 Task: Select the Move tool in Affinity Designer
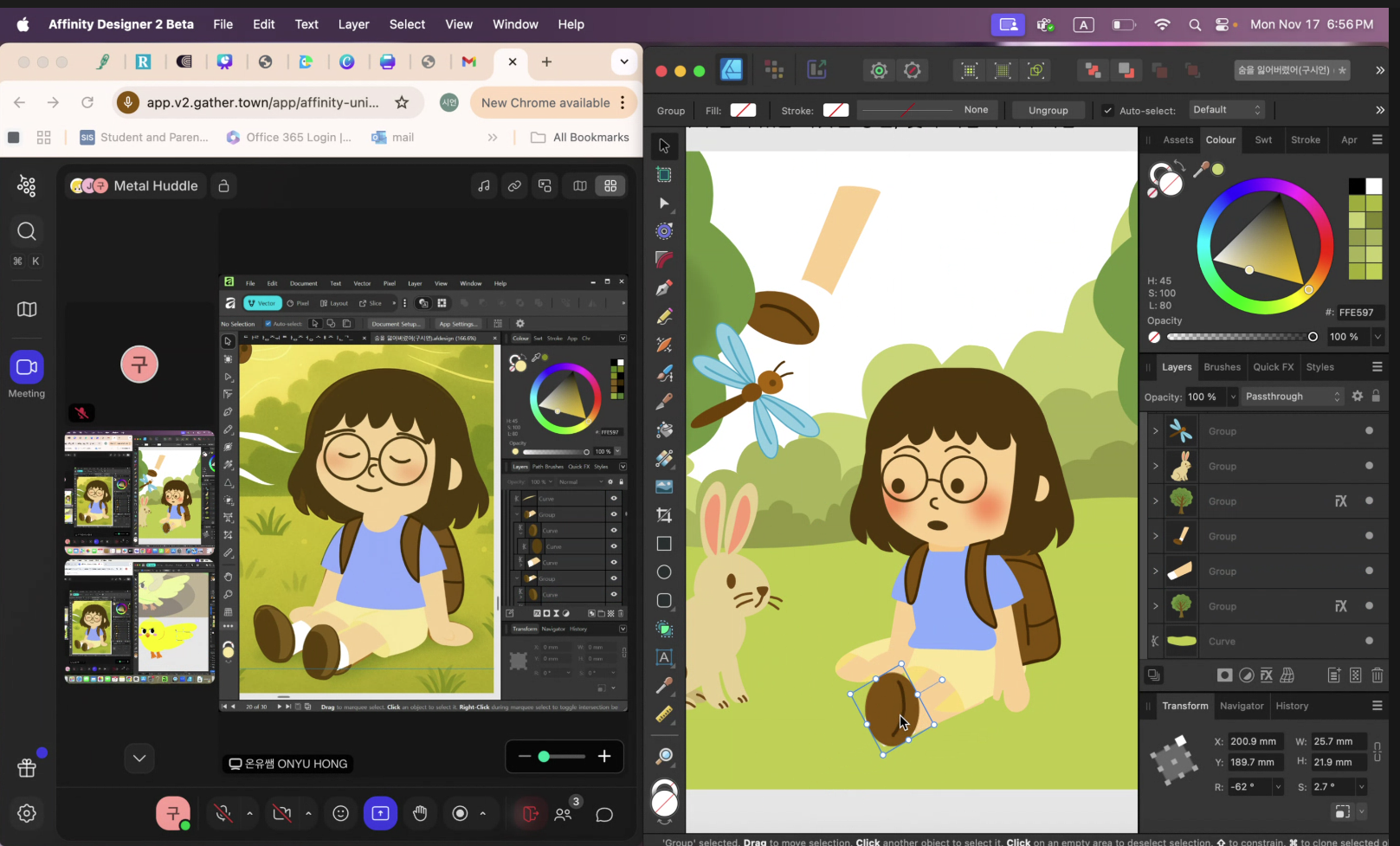(x=664, y=146)
